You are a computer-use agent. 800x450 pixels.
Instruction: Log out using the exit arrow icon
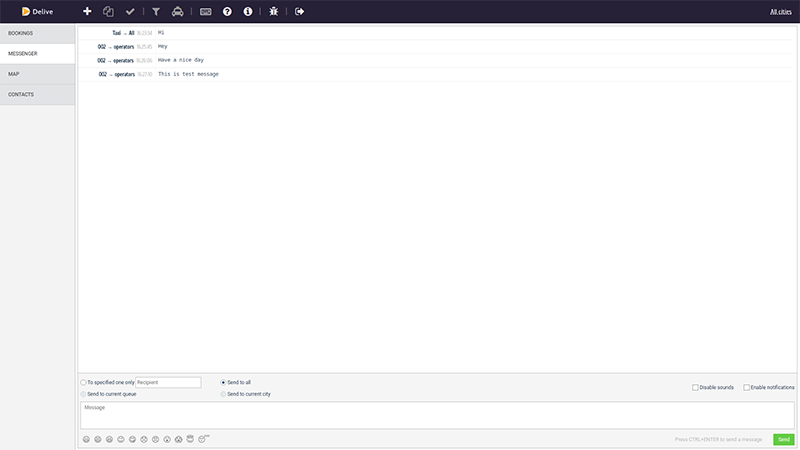299,11
